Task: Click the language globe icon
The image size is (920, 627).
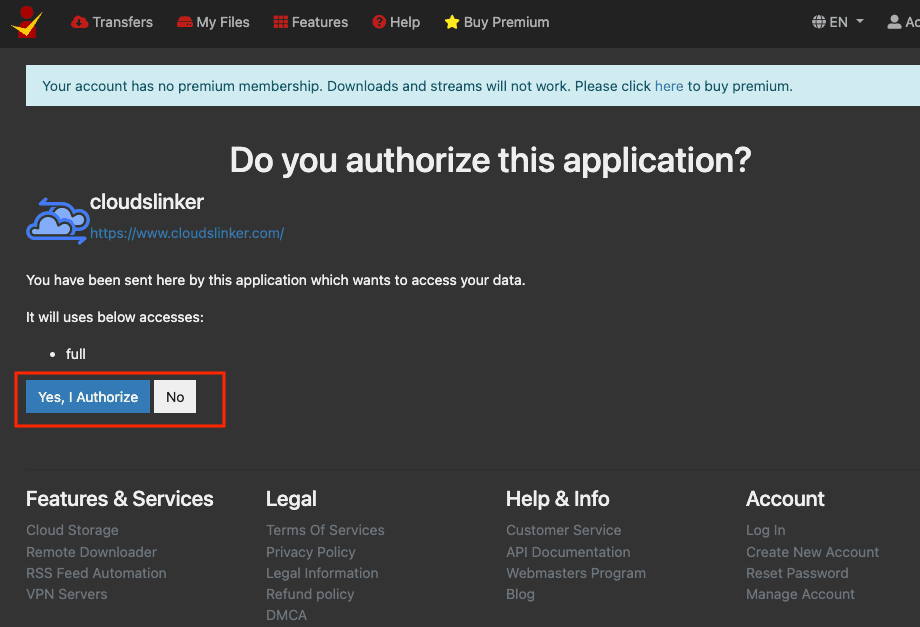Action: coord(818,22)
